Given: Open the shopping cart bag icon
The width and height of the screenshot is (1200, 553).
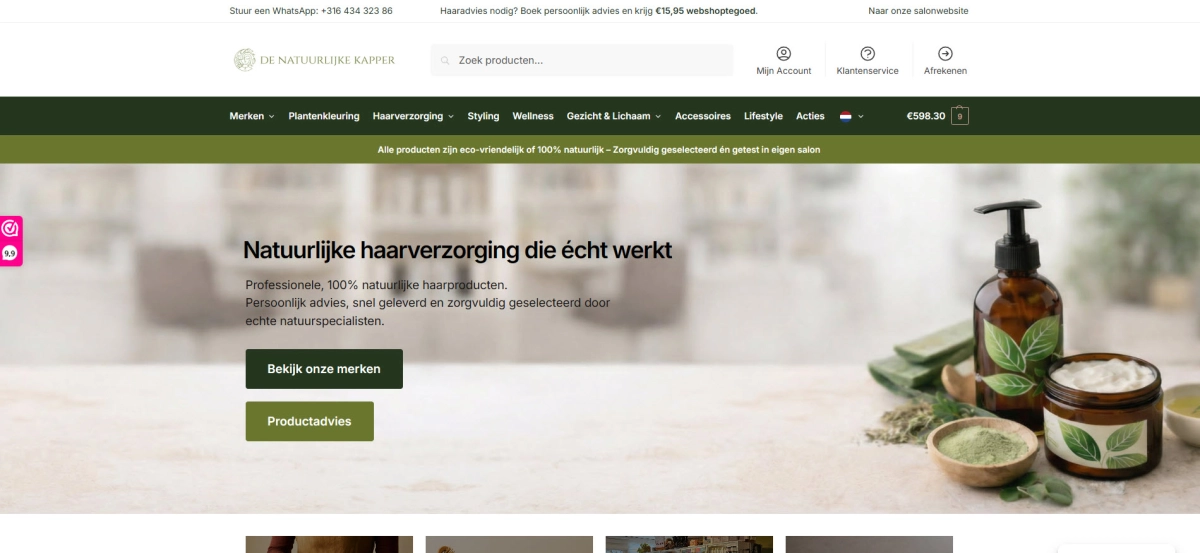Looking at the screenshot, I should (x=960, y=116).
